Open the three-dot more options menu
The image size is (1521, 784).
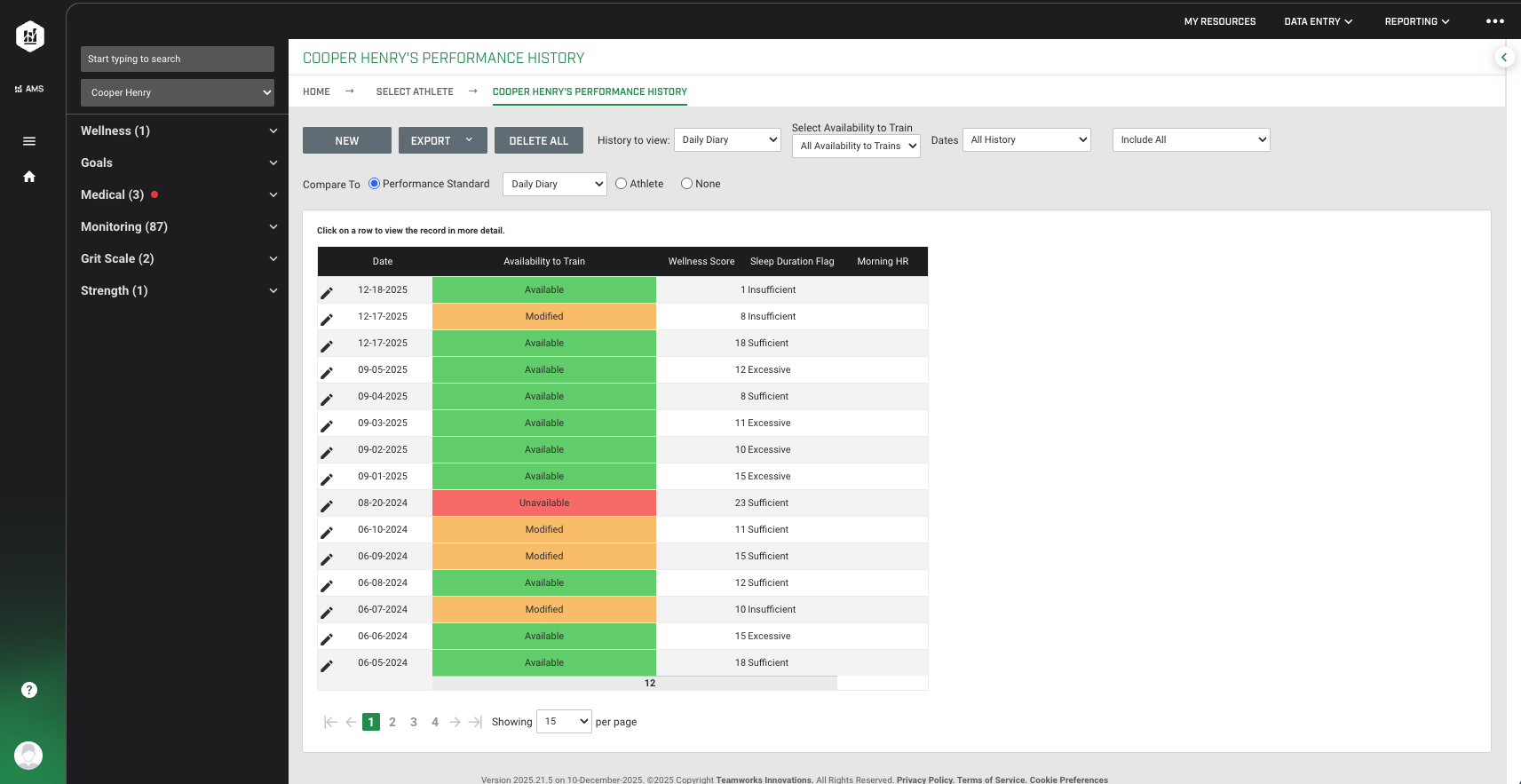tap(1495, 21)
